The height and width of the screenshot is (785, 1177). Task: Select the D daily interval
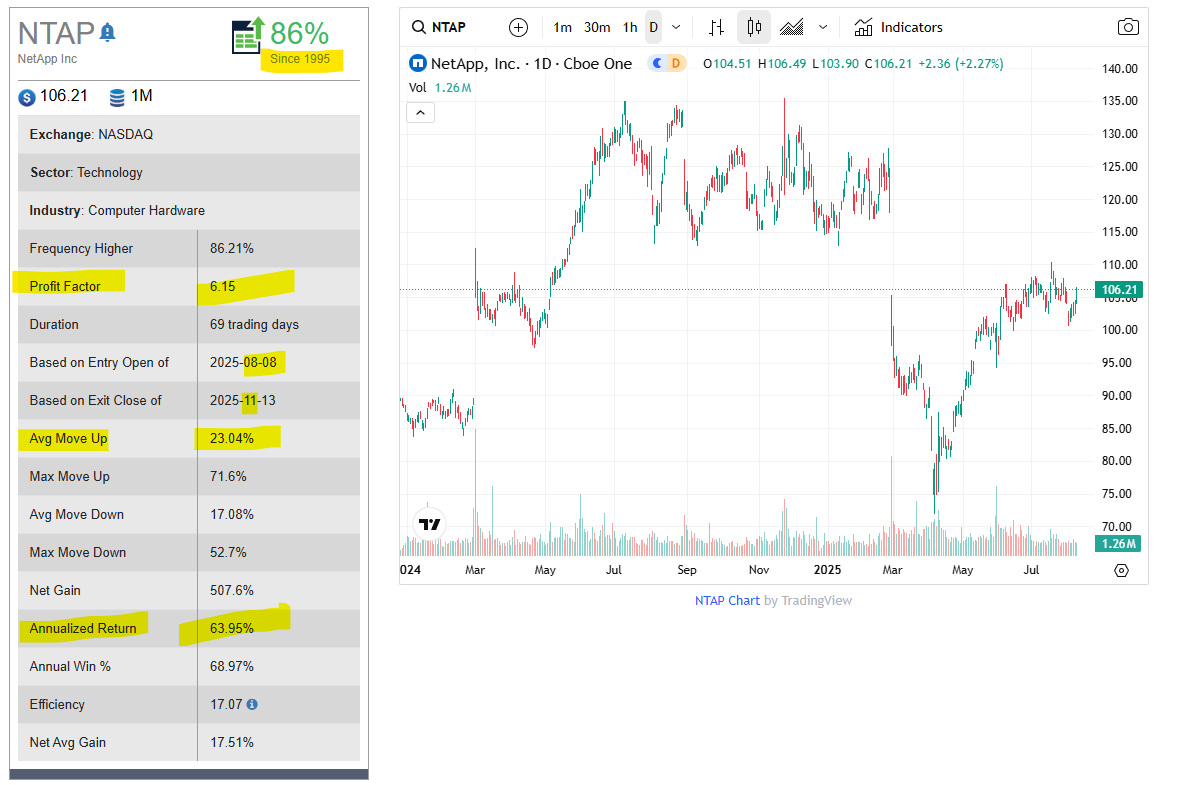654,28
